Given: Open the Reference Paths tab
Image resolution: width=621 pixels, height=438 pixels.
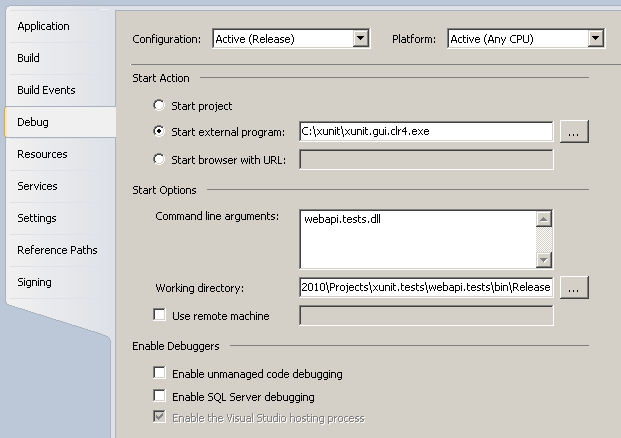Looking at the screenshot, I should coord(60,250).
